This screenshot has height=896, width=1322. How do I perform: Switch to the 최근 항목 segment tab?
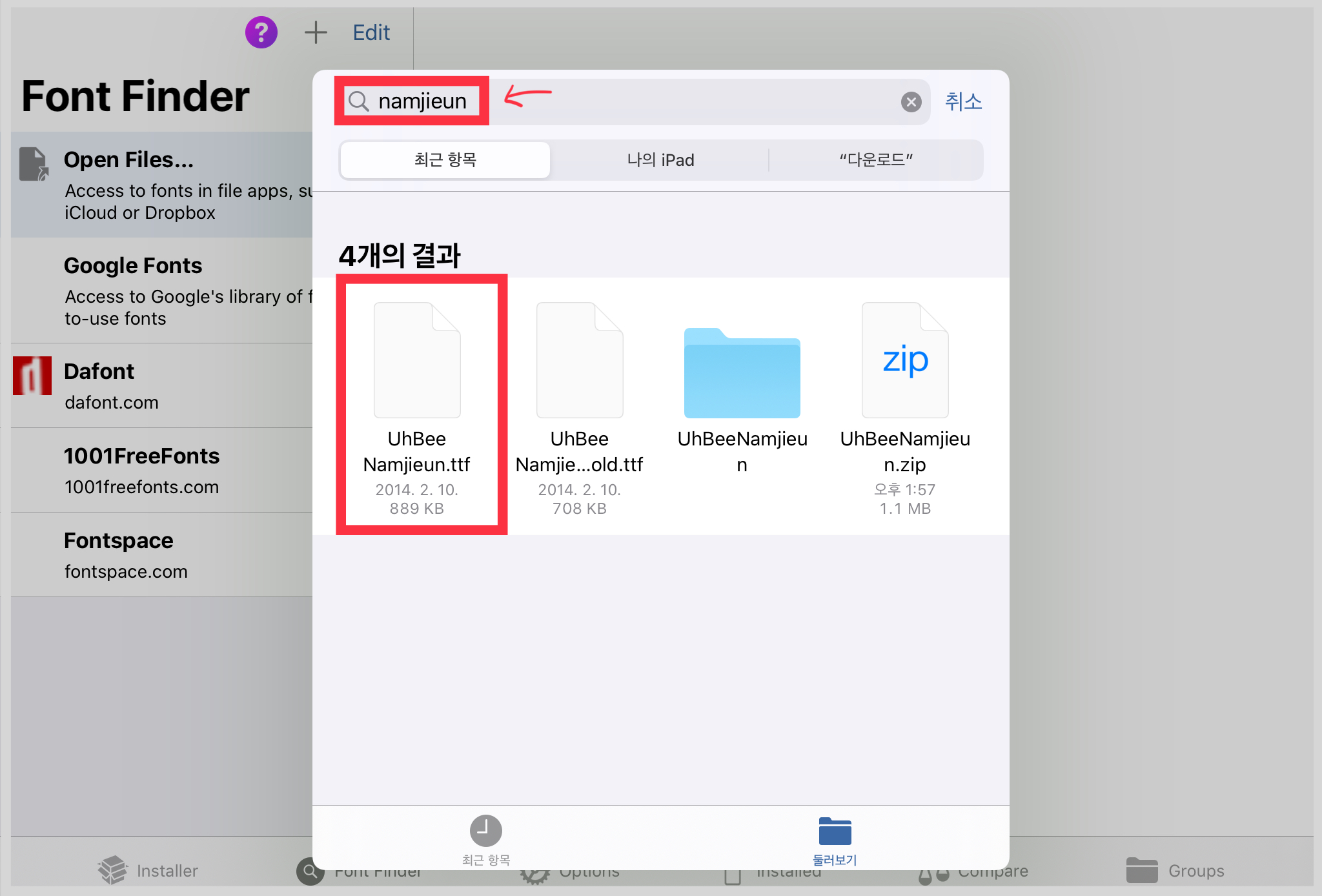click(445, 160)
